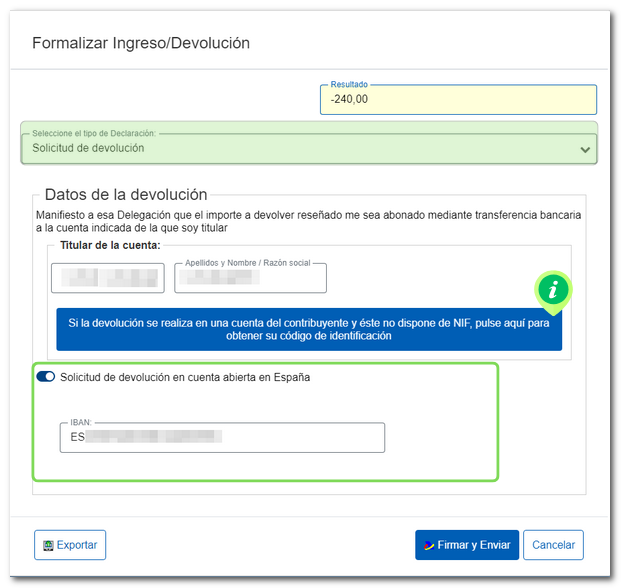This screenshot has height=588, width=621.
Task: Click the account holder NIF field
Action: (x=107, y=278)
